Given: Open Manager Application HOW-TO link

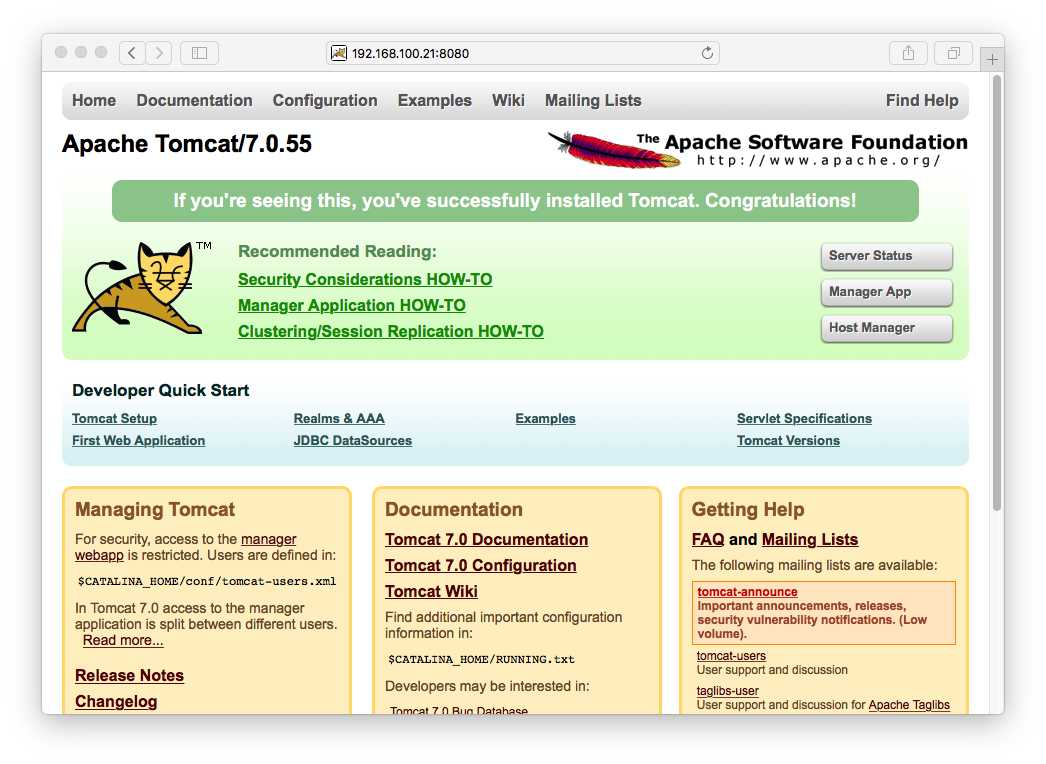Looking at the screenshot, I should (352, 305).
